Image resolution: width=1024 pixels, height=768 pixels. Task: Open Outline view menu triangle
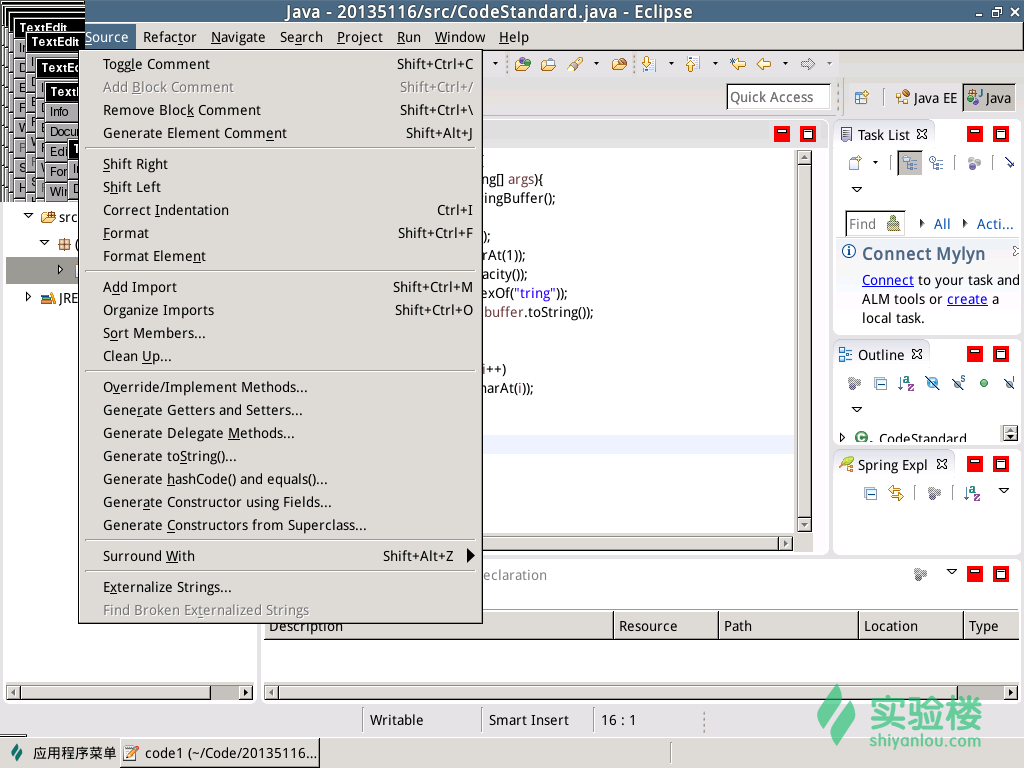857,409
